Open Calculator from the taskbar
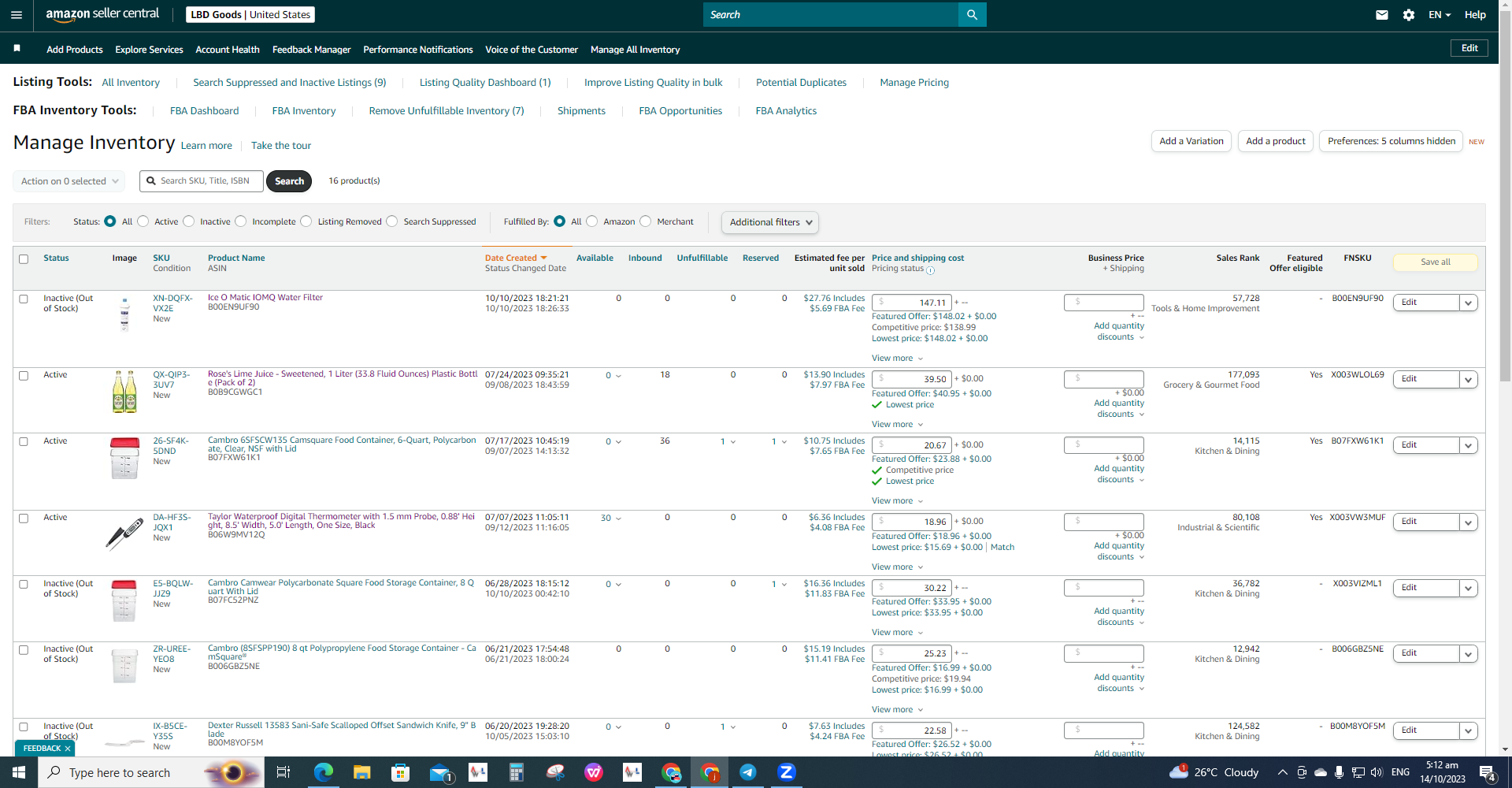The image size is (1512, 788). point(517,772)
